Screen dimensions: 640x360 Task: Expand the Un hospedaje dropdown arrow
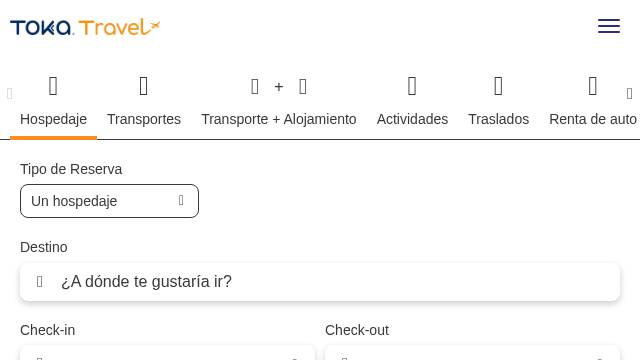(181, 200)
